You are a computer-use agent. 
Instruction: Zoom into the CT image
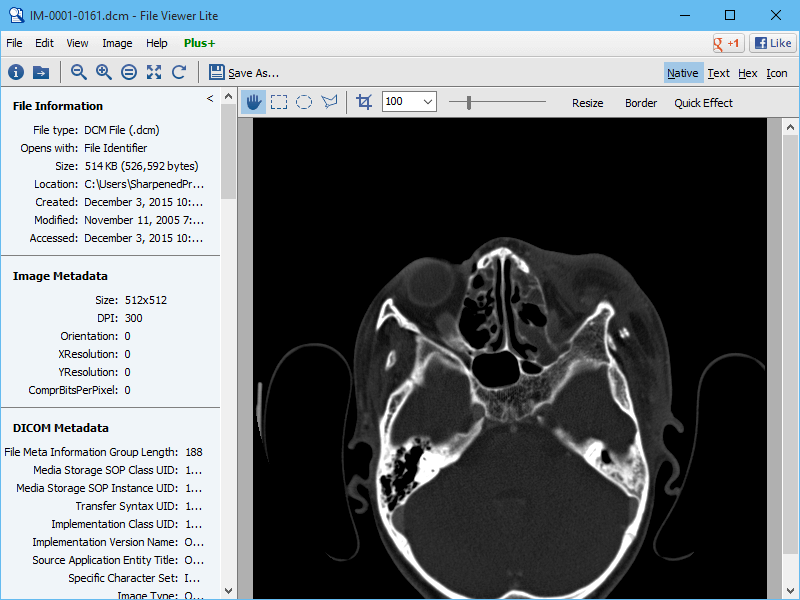point(103,71)
